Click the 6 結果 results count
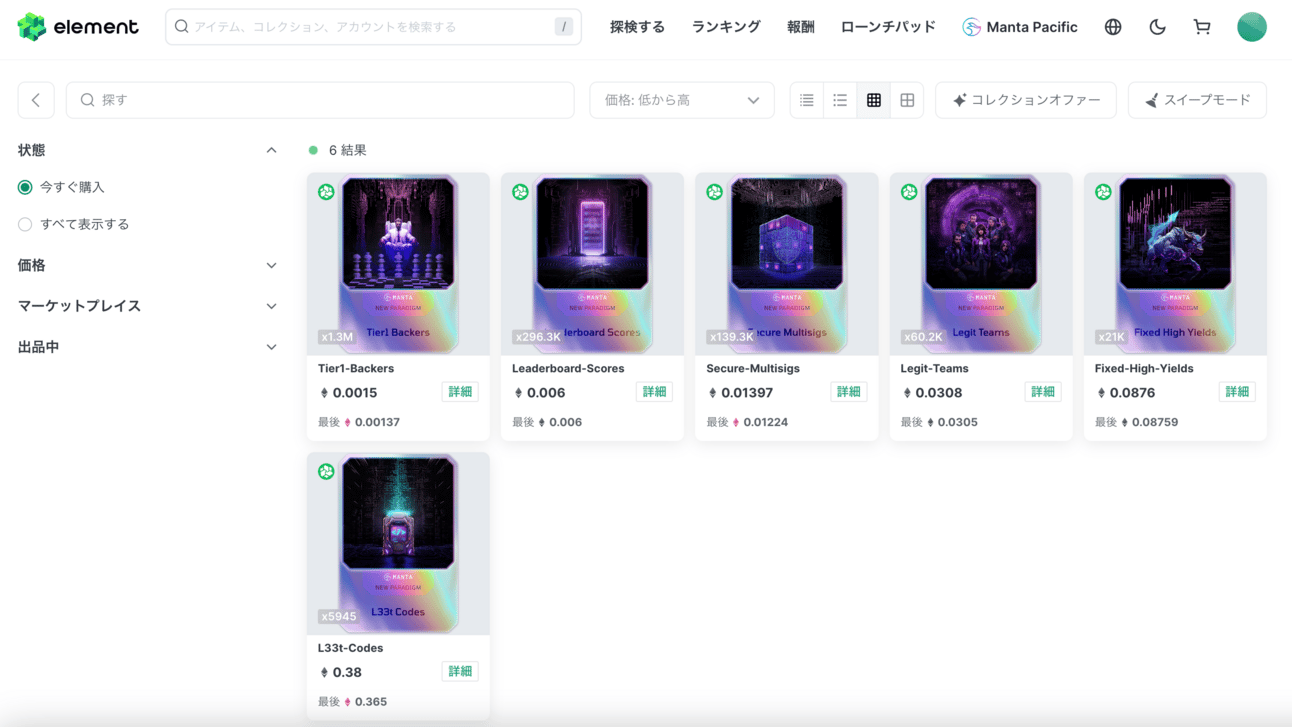Image resolution: width=1292 pixels, height=727 pixels. (x=347, y=150)
